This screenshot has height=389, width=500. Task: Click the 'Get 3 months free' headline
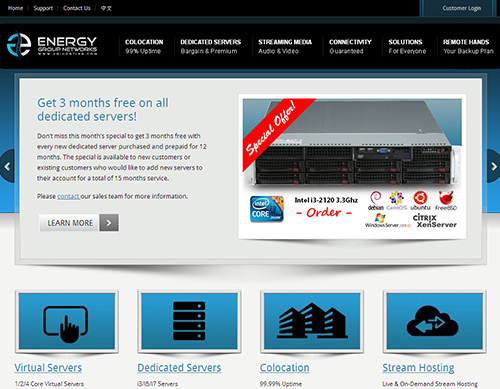[x=103, y=110]
